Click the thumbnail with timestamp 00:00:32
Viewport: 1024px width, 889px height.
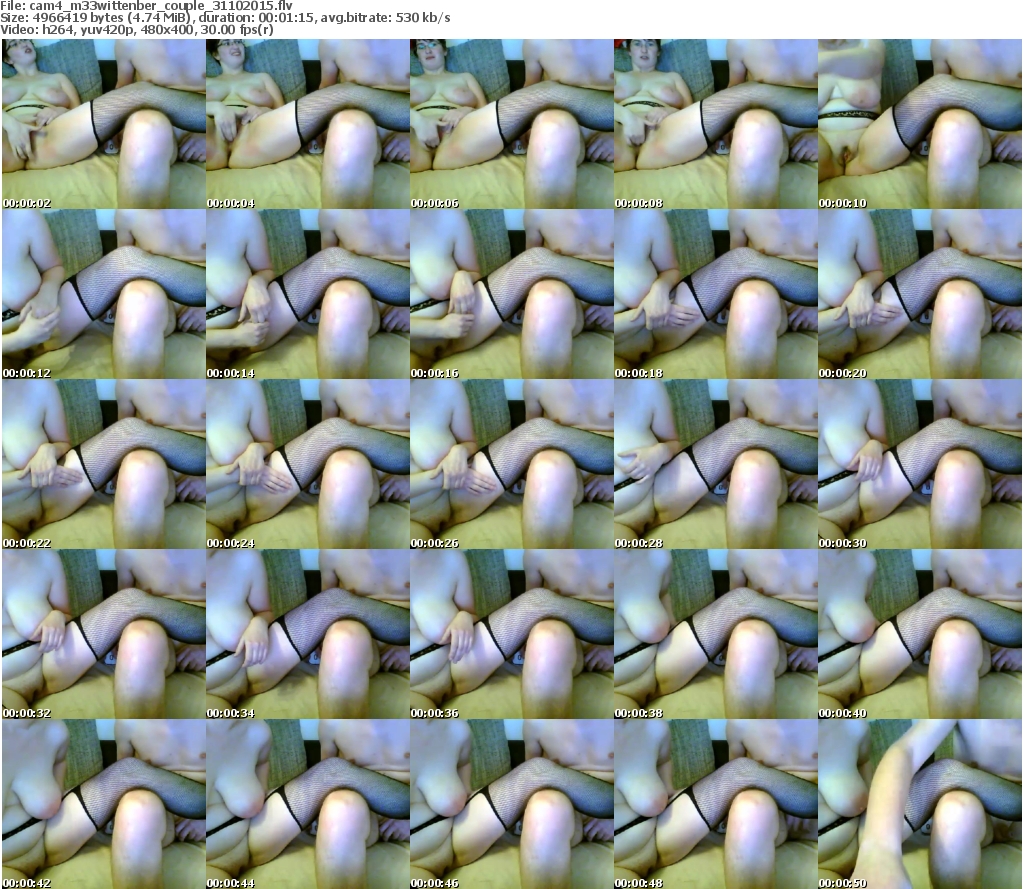pyautogui.click(x=103, y=634)
